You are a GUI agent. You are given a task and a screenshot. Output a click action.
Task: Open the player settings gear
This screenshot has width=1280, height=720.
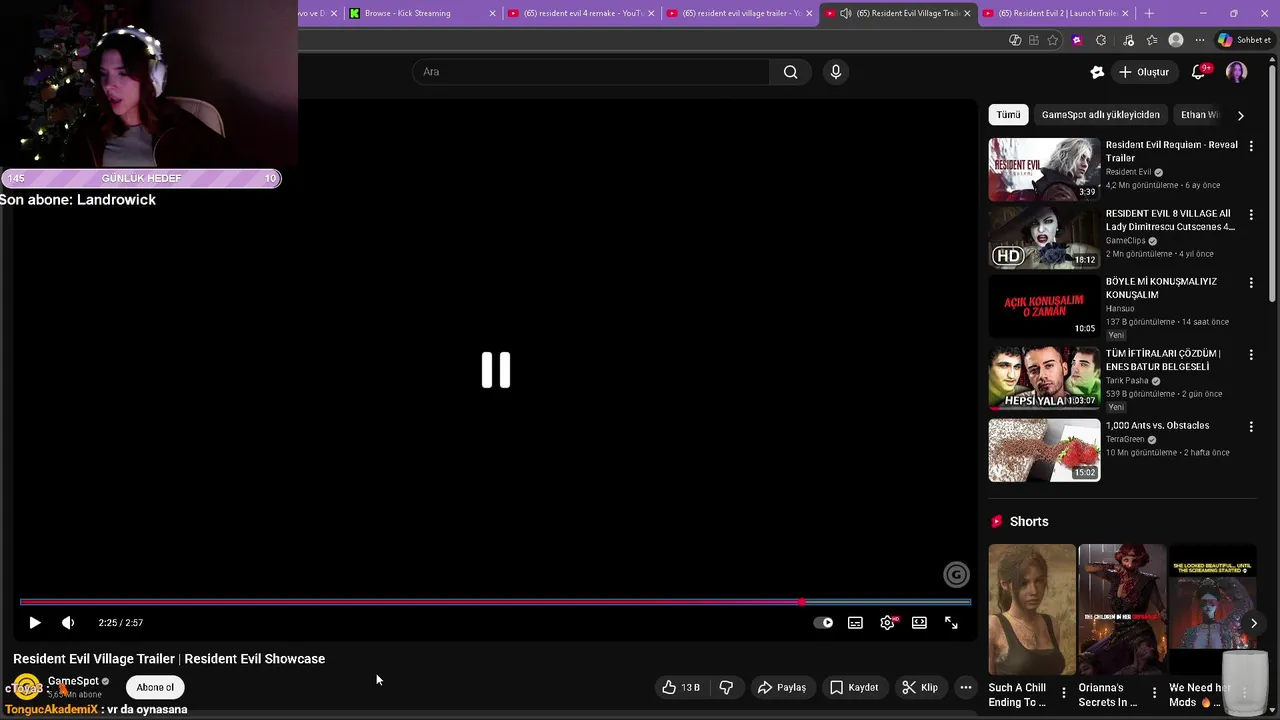(887, 622)
